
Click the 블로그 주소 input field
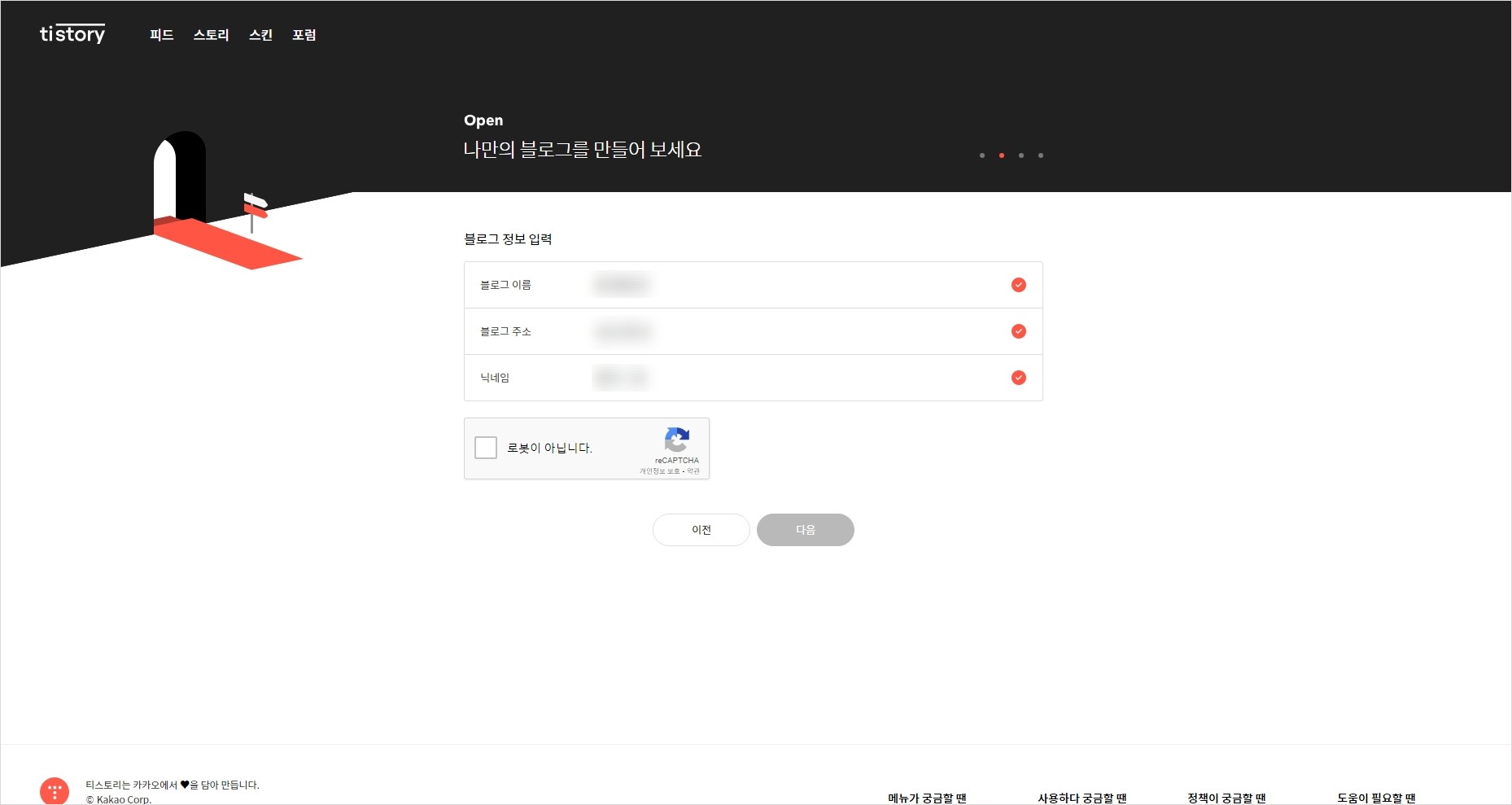[754, 331]
